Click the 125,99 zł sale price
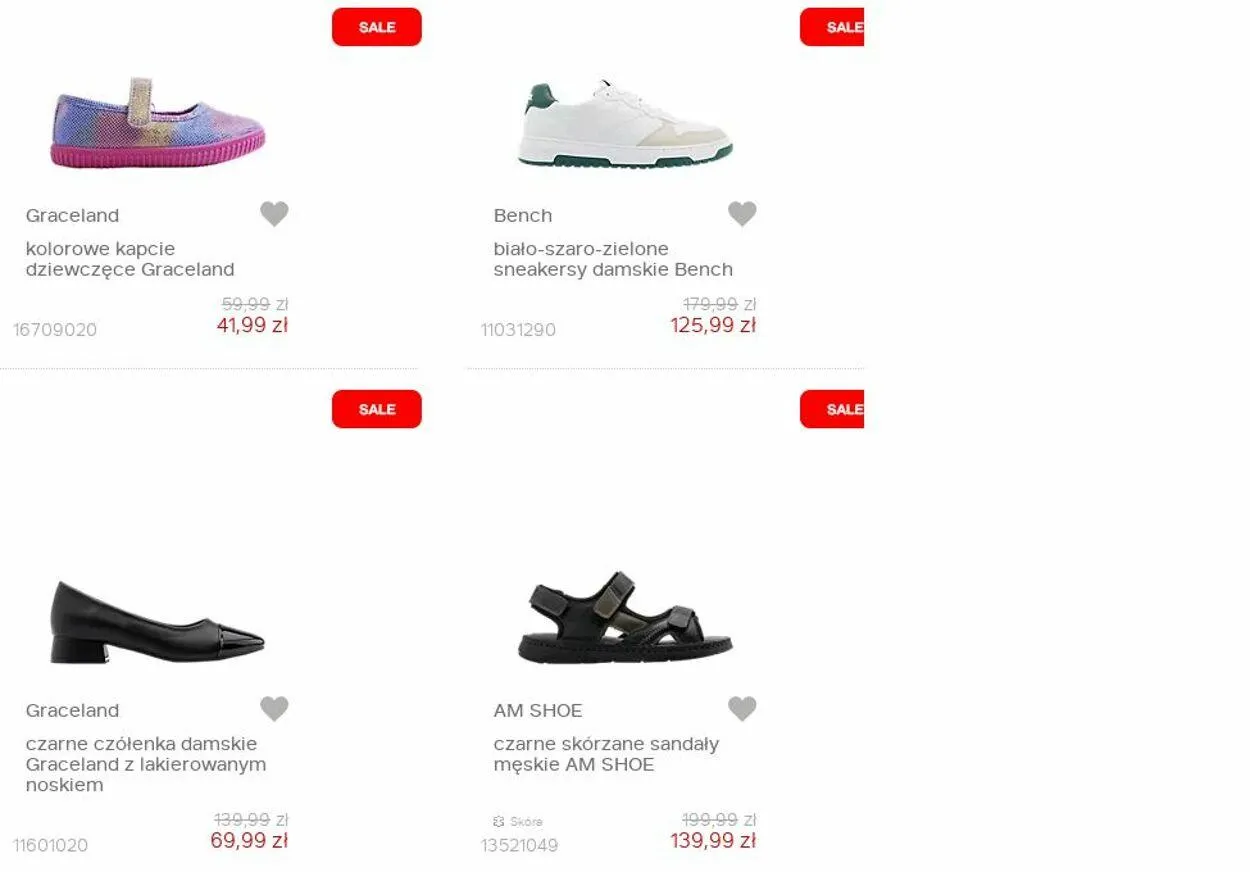 [713, 326]
